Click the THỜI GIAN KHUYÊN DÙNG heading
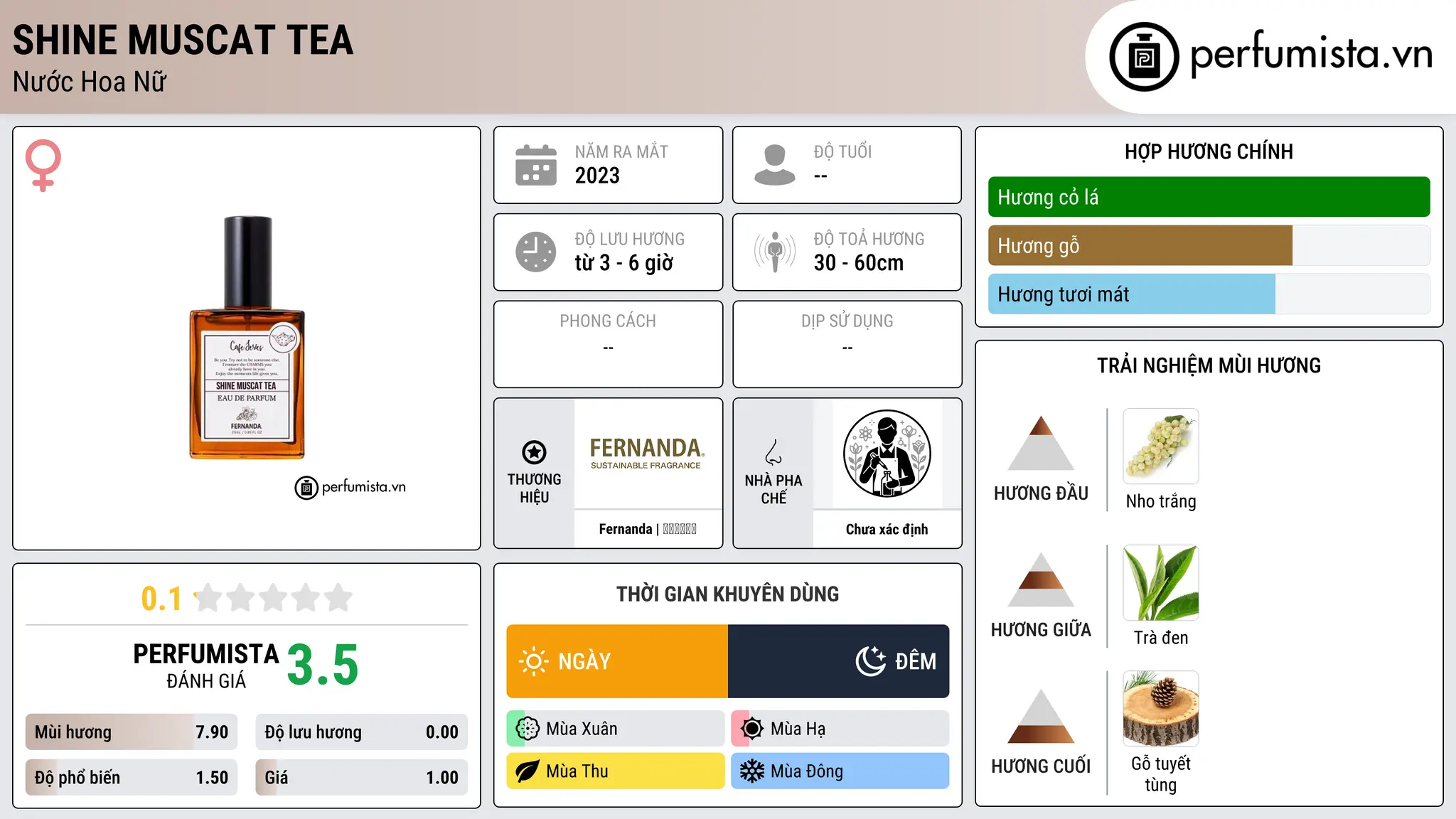 point(727,594)
